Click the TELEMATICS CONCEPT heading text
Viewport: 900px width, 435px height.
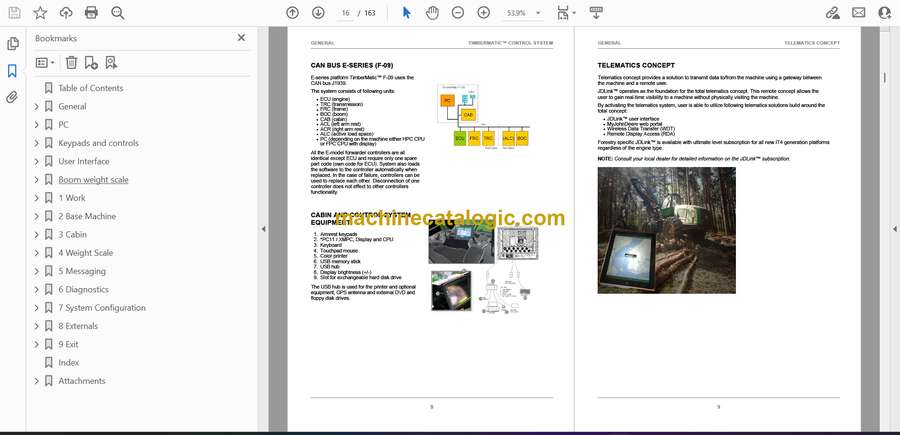coord(636,65)
